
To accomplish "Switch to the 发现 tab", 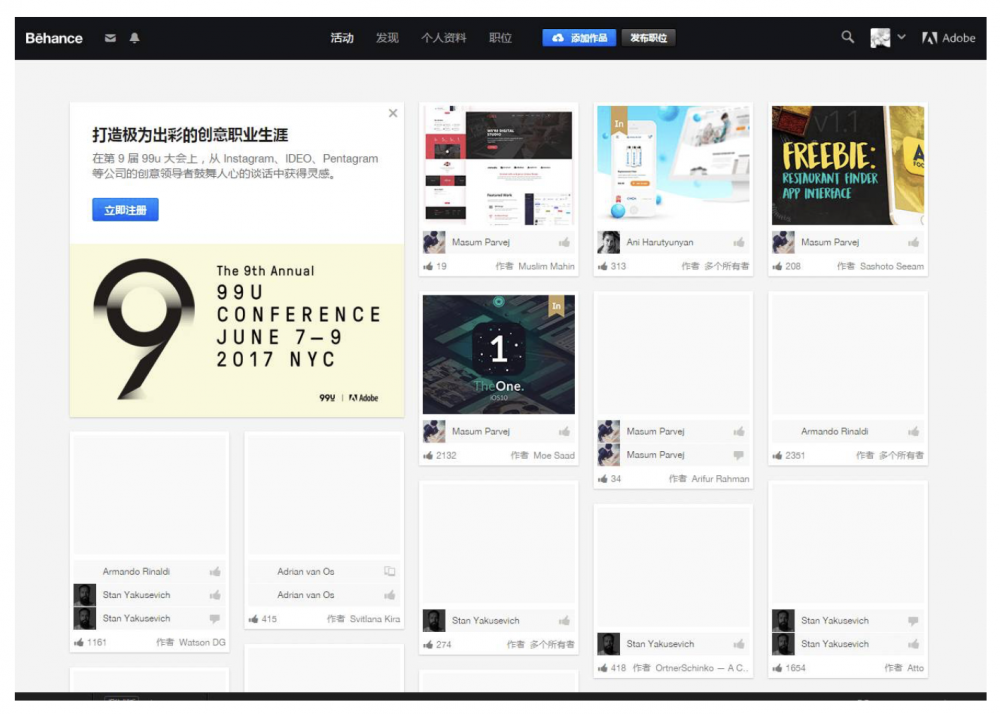I will click(387, 38).
